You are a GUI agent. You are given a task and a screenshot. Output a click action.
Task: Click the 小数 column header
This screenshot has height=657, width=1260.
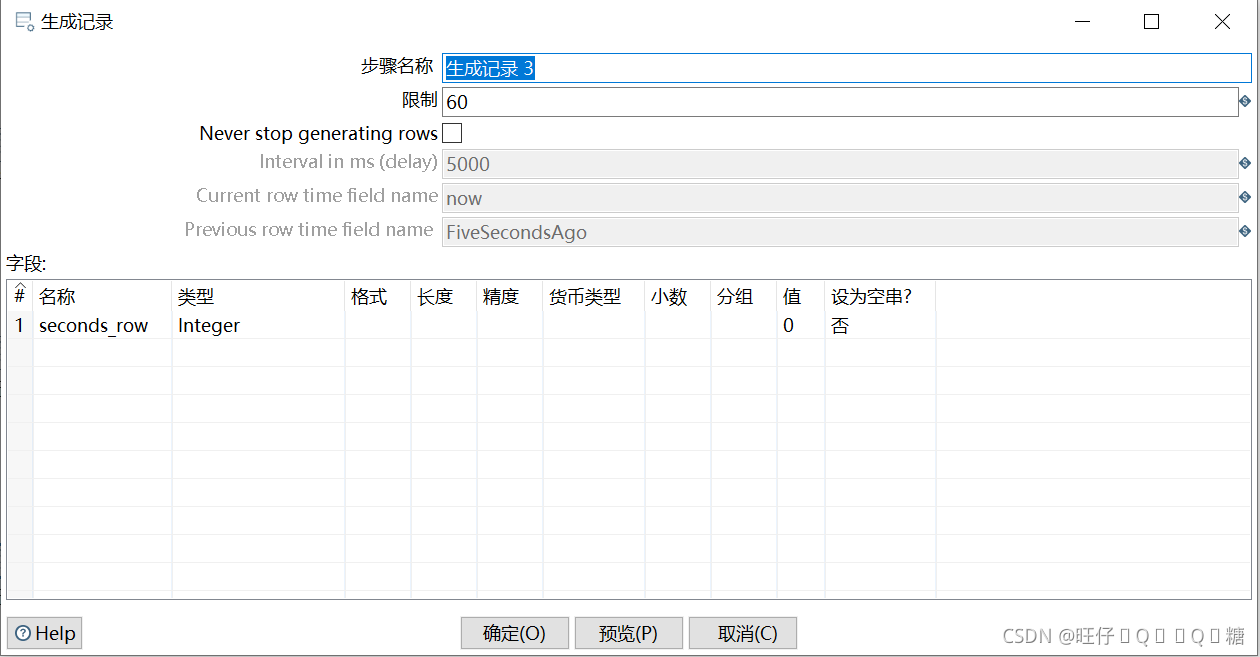tap(678, 297)
